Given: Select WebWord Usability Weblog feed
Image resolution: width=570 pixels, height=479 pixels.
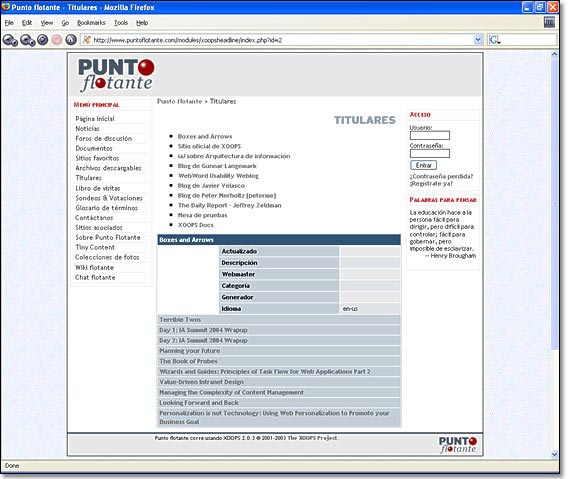Looking at the screenshot, I should (x=218, y=176).
